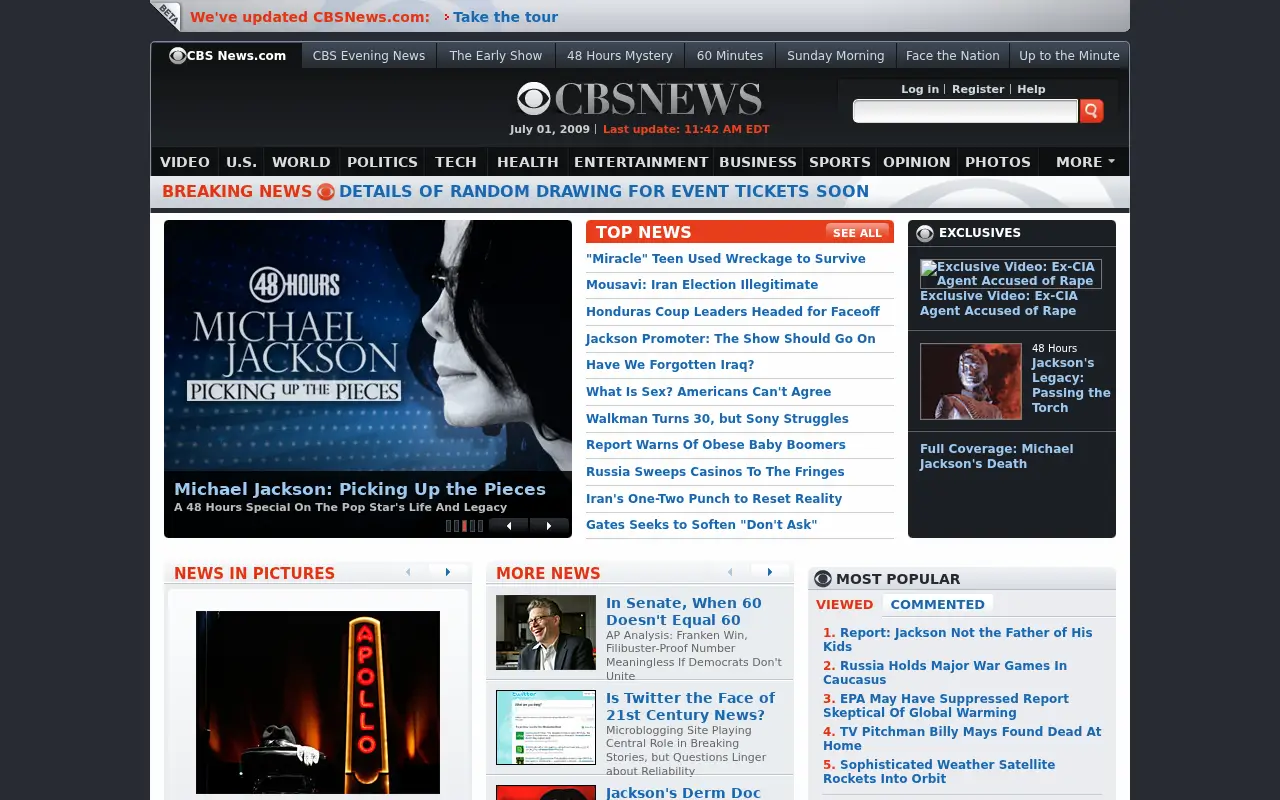Advance Michael Jackson carousel to next slide

click(549, 526)
